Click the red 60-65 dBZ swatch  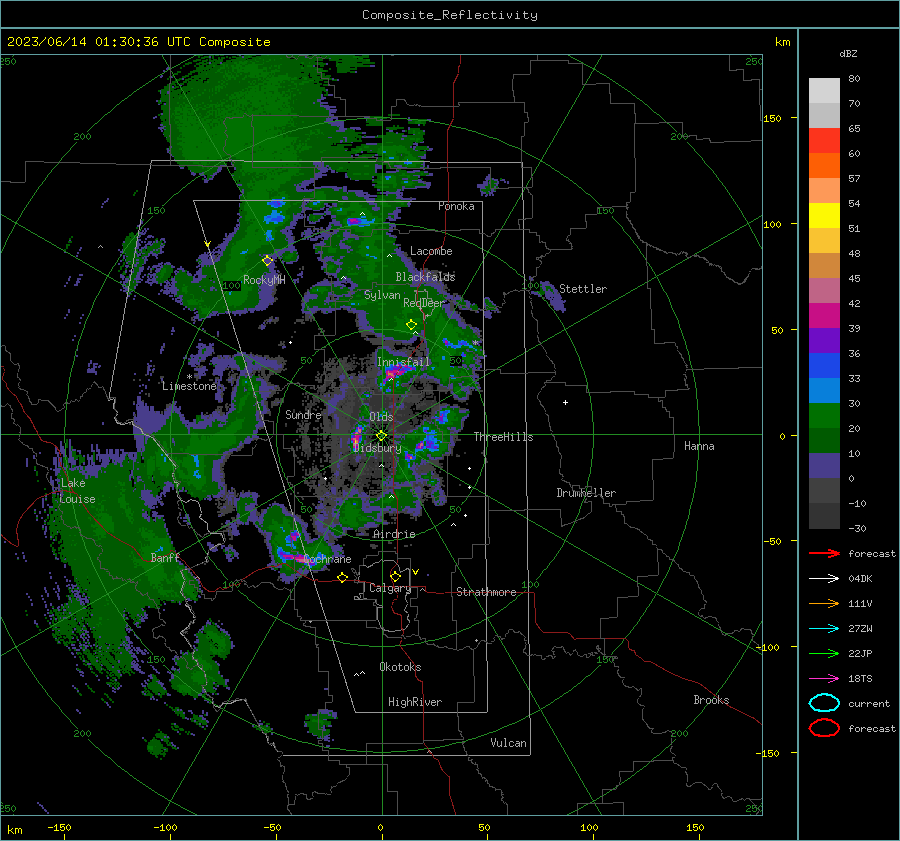824,141
